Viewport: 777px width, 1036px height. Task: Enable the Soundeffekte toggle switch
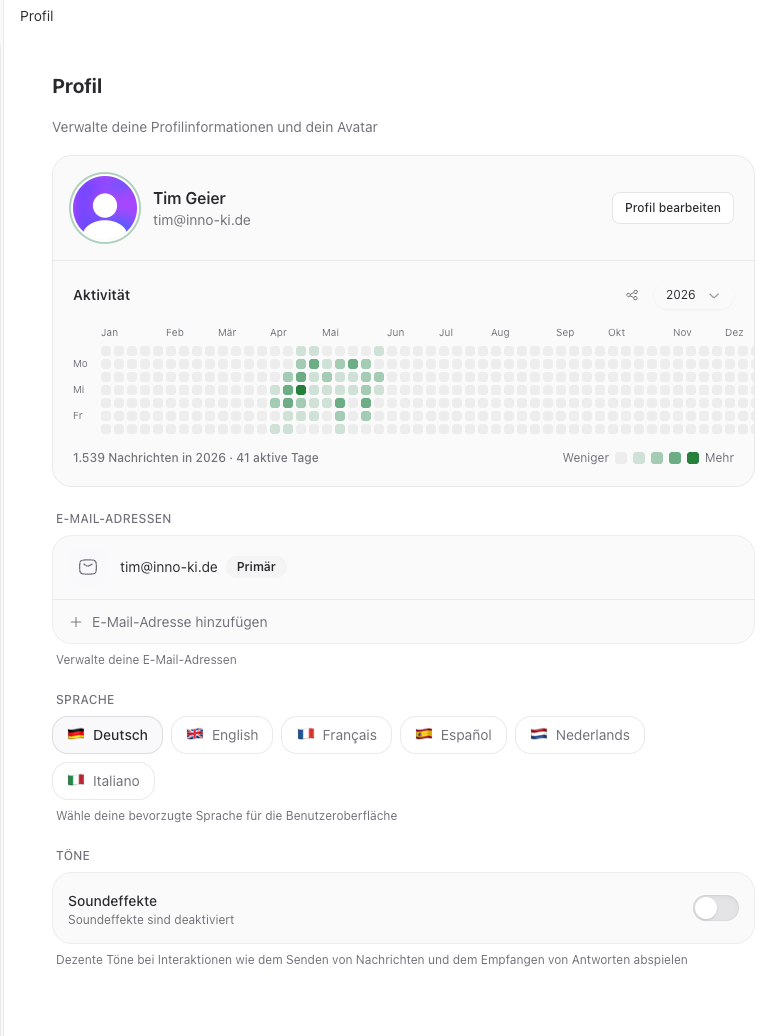click(x=716, y=908)
